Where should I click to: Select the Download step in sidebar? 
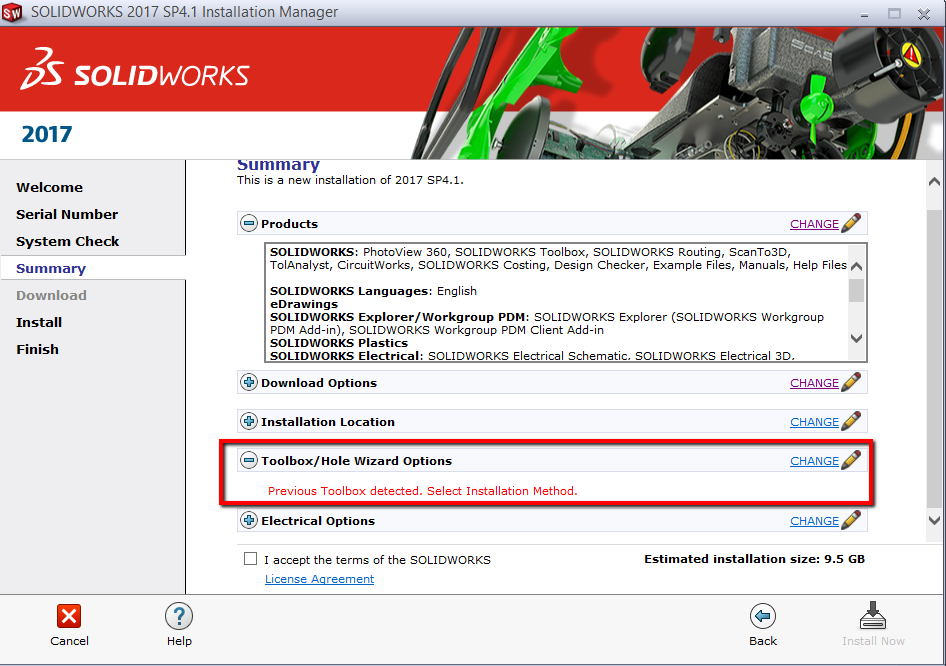pyautogui.click(x=51, y=296)
